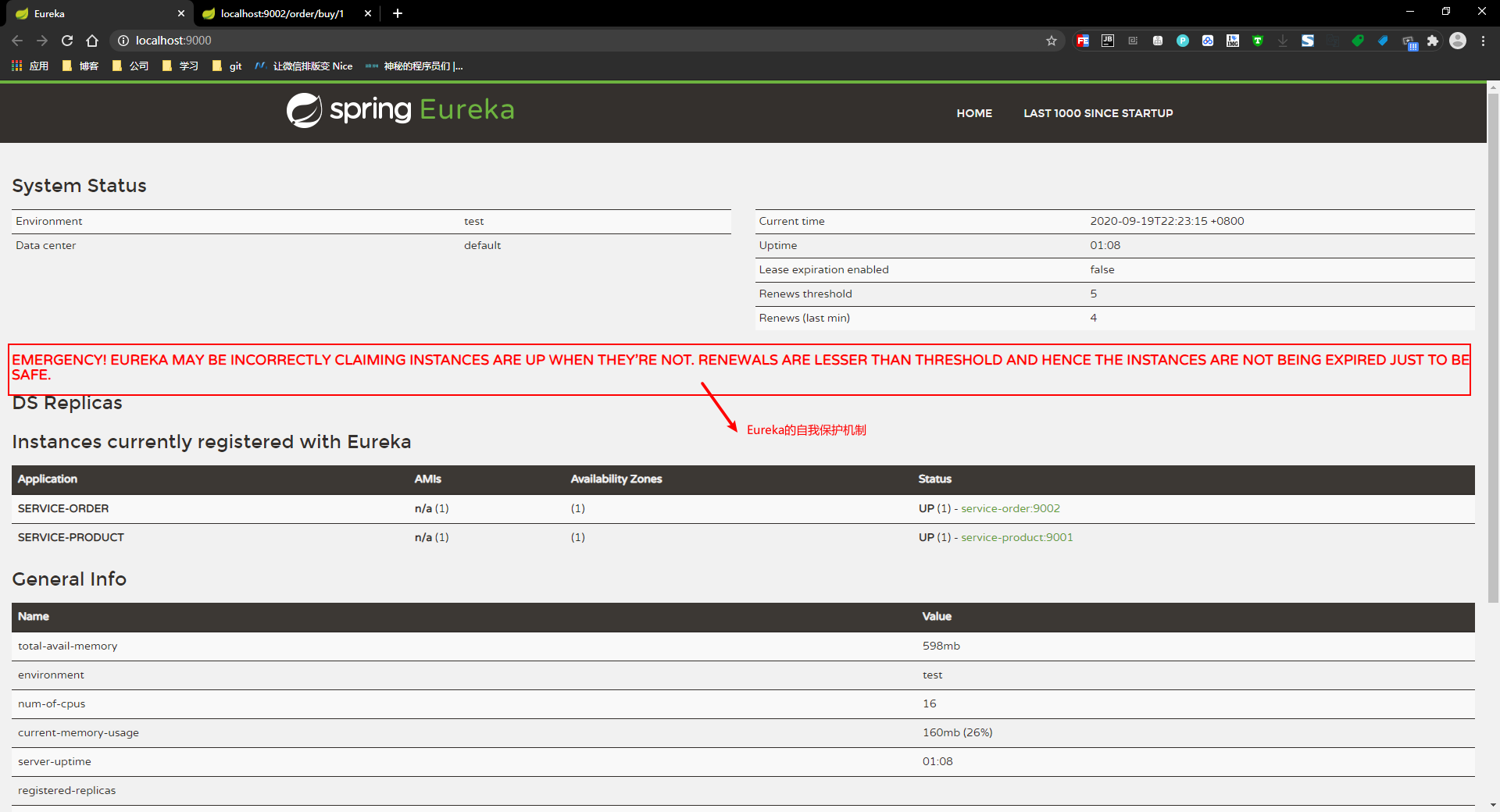This screenshot has height=812, width=1500.
Task: Open the service-product:9001 instance link
Action: [x=1016, y=537]
